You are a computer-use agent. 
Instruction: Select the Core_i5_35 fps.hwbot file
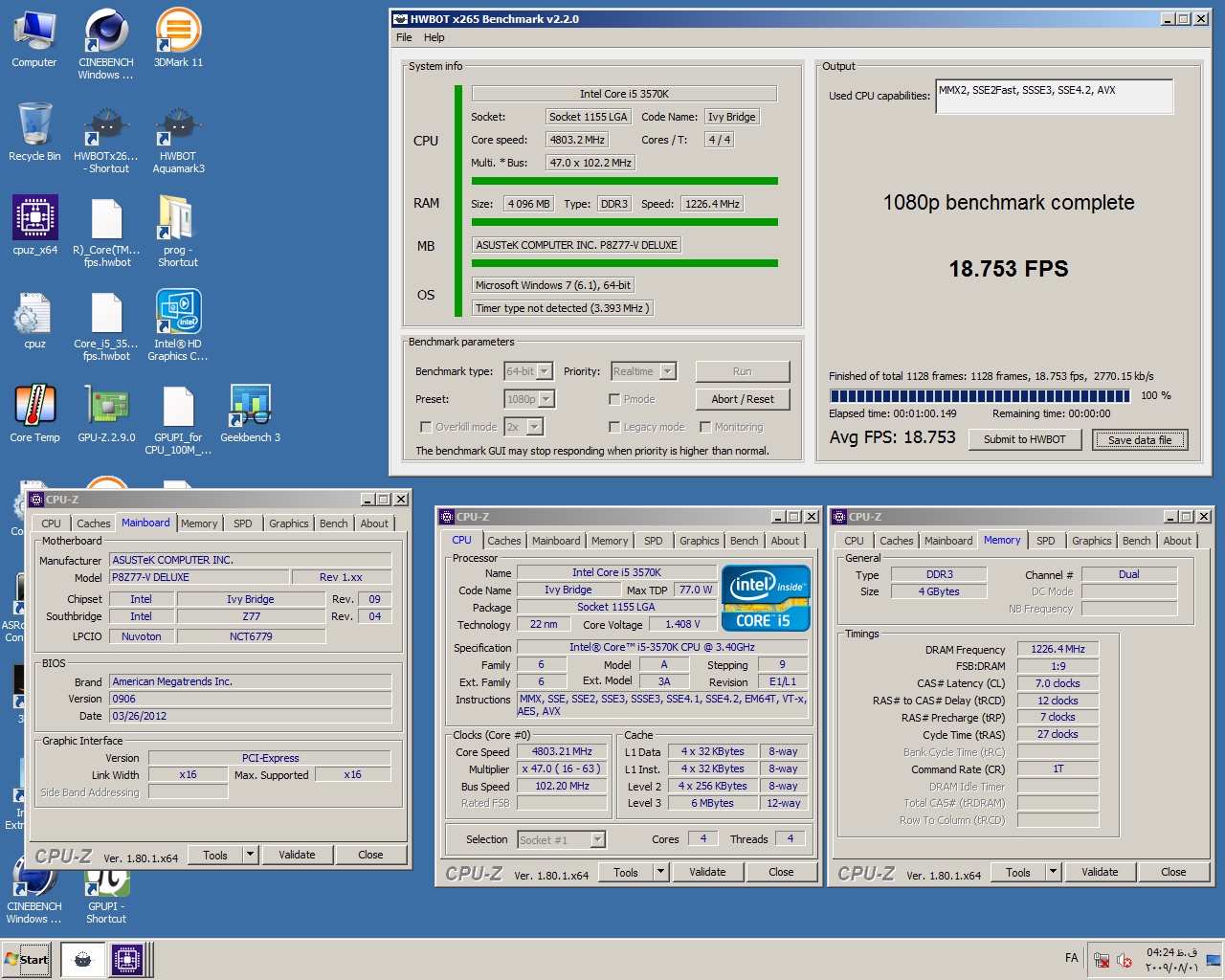coord(105,326)
